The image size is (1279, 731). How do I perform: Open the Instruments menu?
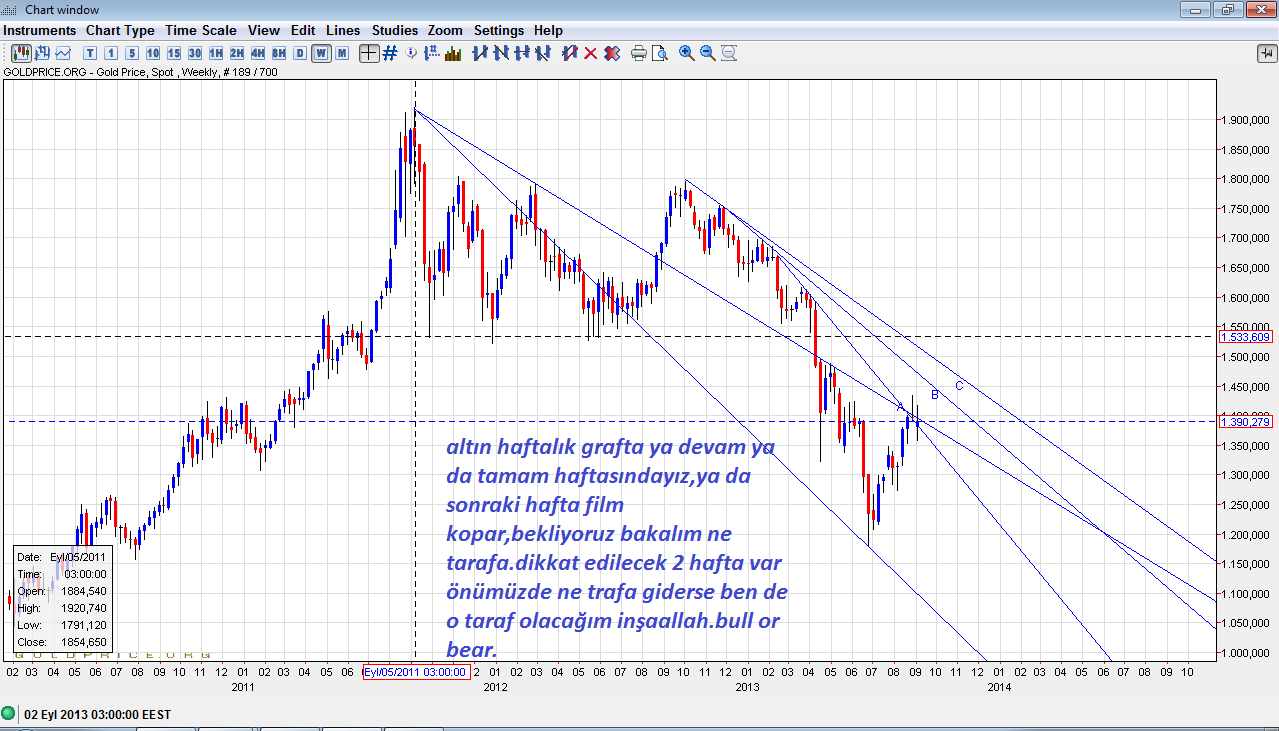(x=40, y=30)
